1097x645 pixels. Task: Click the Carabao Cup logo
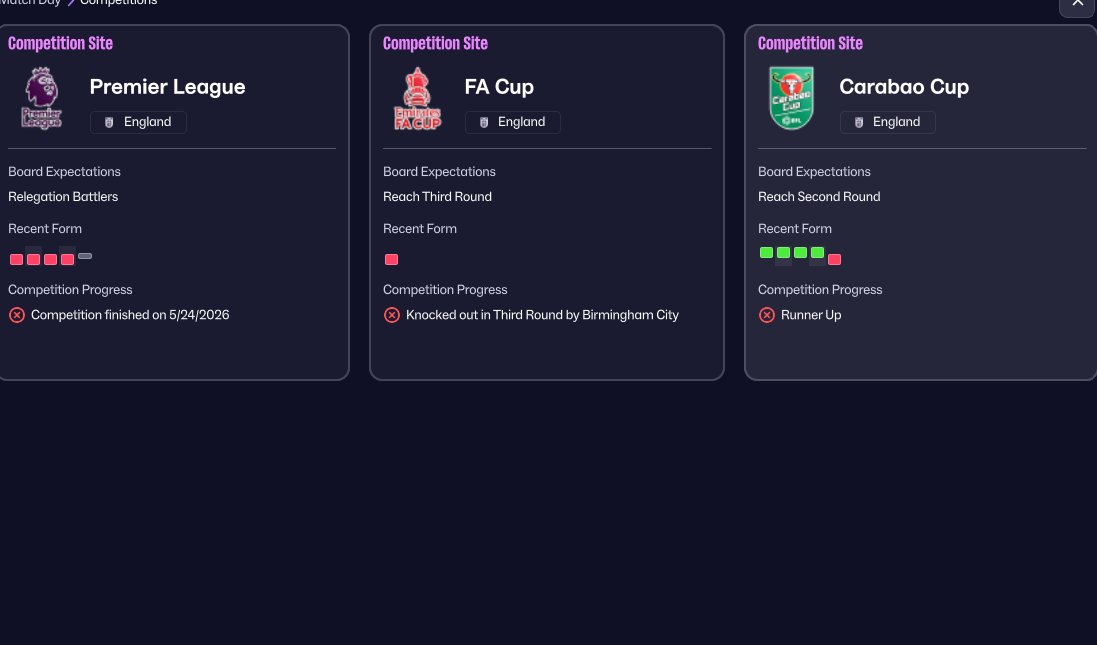pos(791,98)
